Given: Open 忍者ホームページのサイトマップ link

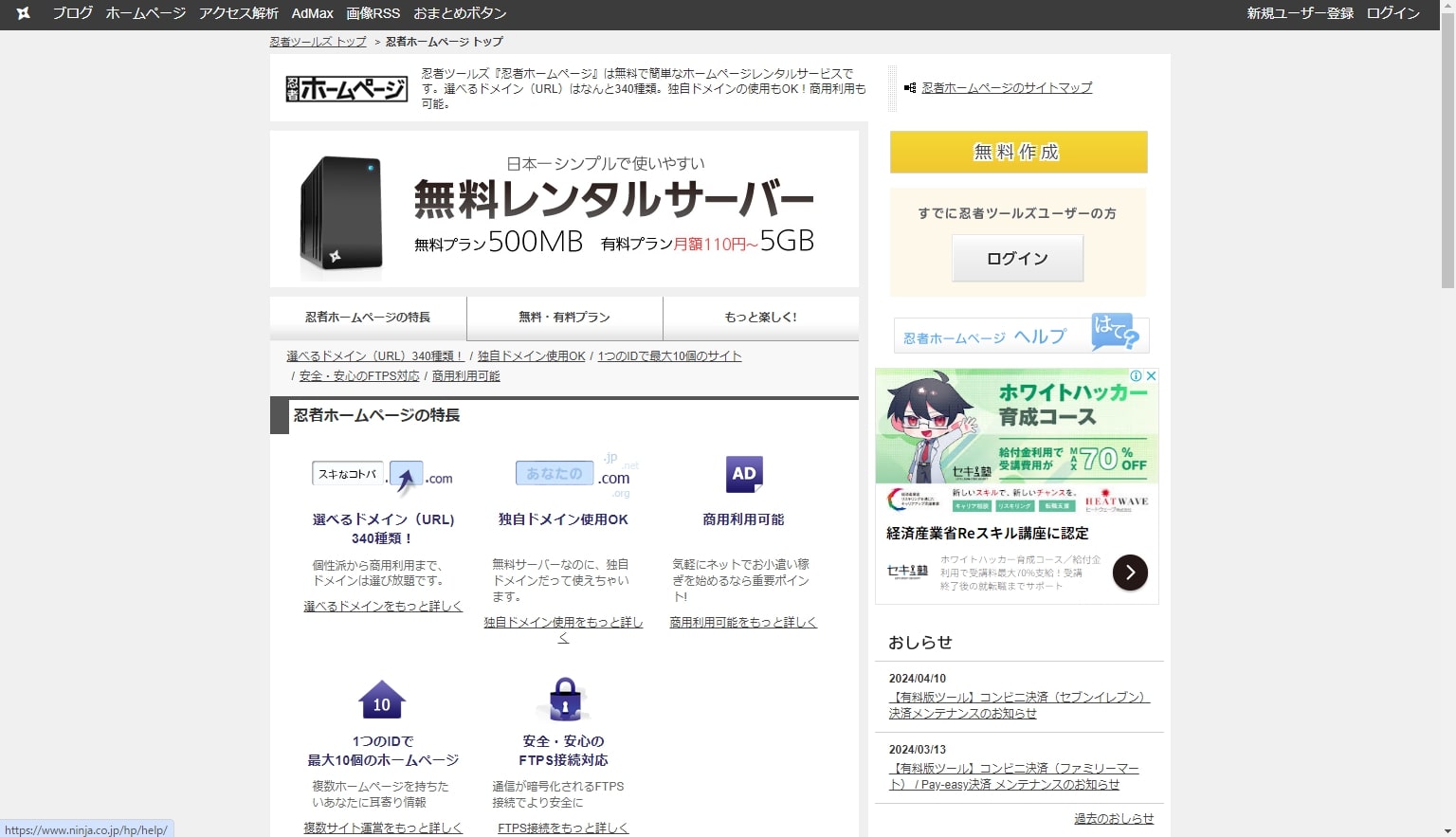Looking at the screenshot, I should click(x=1007, y=87).
